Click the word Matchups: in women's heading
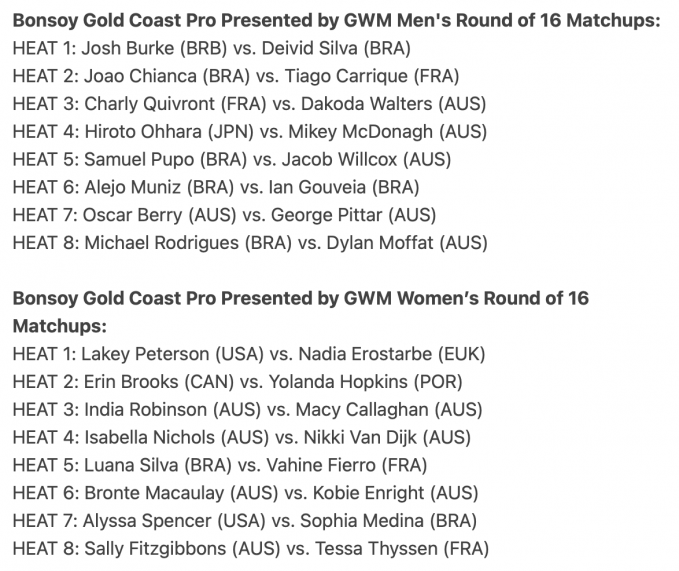679x571 pixels. tap(60, 326)
